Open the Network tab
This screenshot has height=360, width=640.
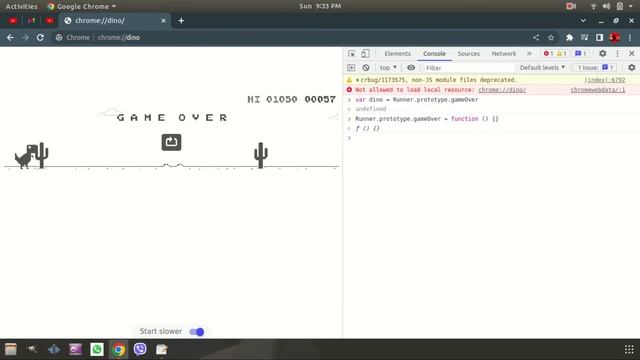(504, 53)
